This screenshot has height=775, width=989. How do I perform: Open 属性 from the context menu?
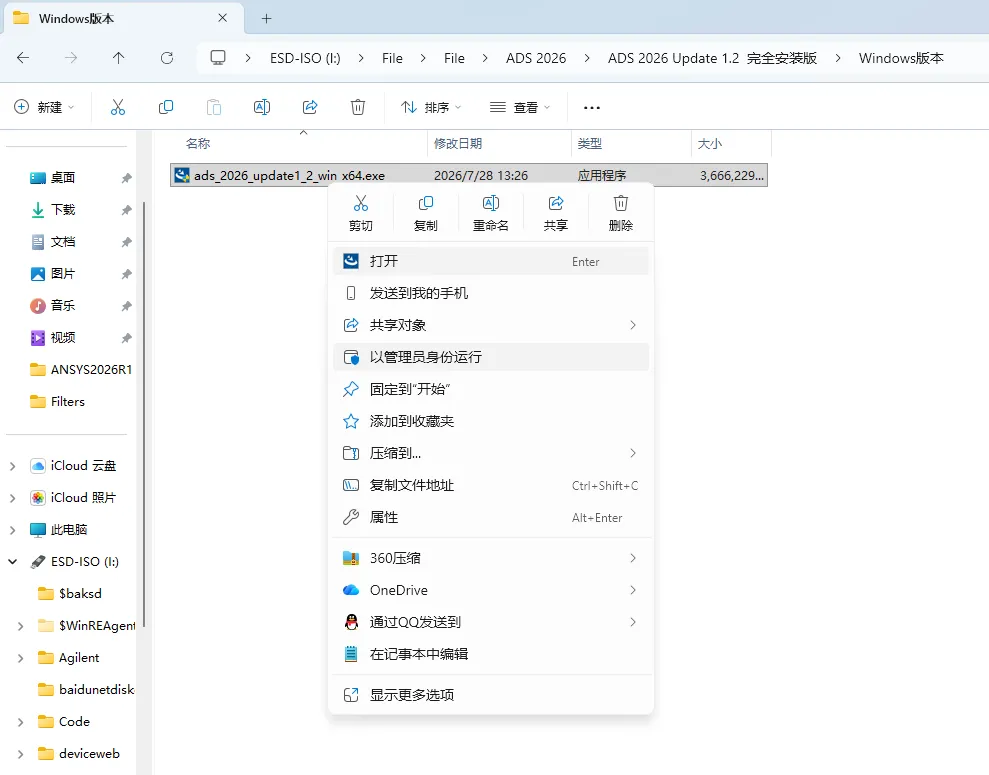[491, 517]
